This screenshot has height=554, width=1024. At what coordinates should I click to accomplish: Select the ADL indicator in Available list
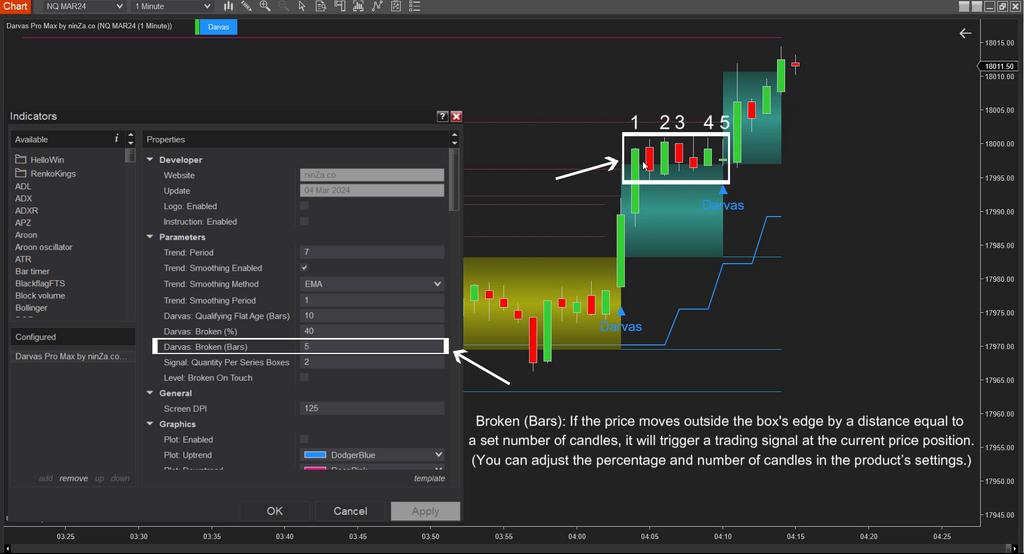(23, 186)
